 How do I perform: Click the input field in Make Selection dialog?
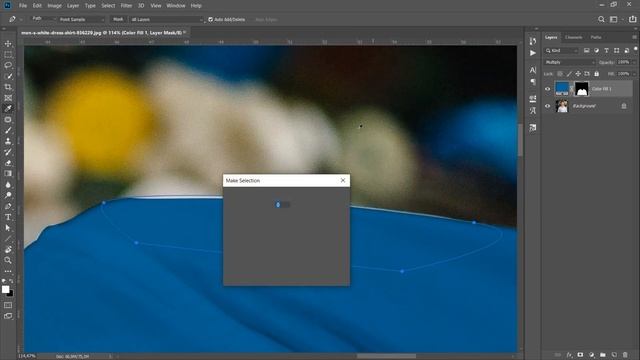(x=283, y=204)
